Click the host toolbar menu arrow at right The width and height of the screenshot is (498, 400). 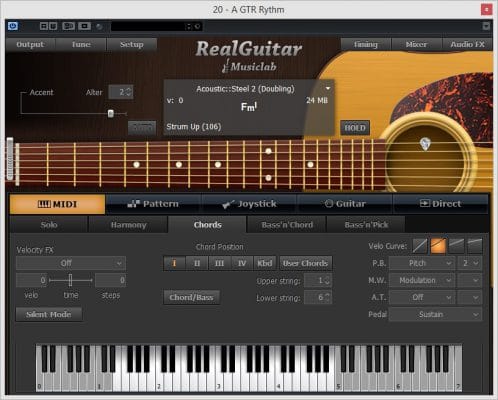(486, 26)
